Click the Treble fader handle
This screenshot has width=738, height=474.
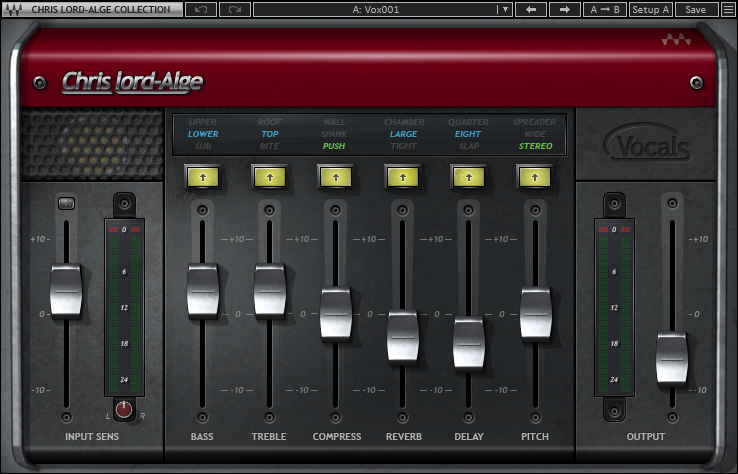[x=270, y=290]
